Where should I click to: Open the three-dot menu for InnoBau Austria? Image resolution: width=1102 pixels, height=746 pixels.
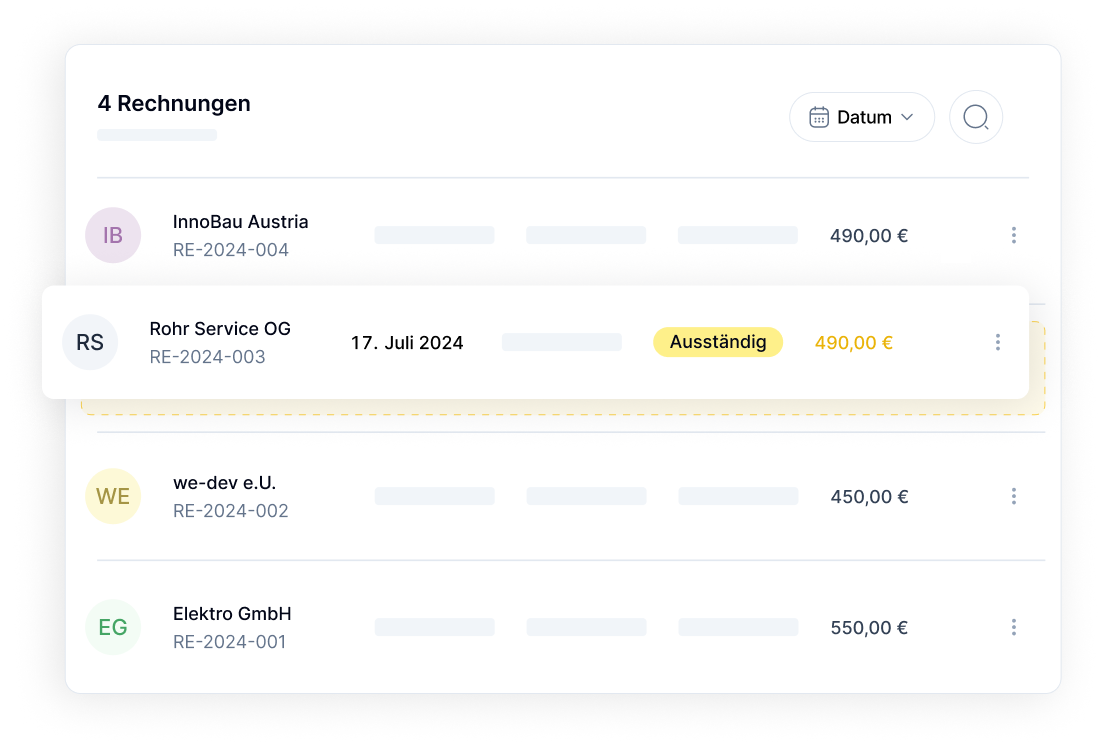1014,235
